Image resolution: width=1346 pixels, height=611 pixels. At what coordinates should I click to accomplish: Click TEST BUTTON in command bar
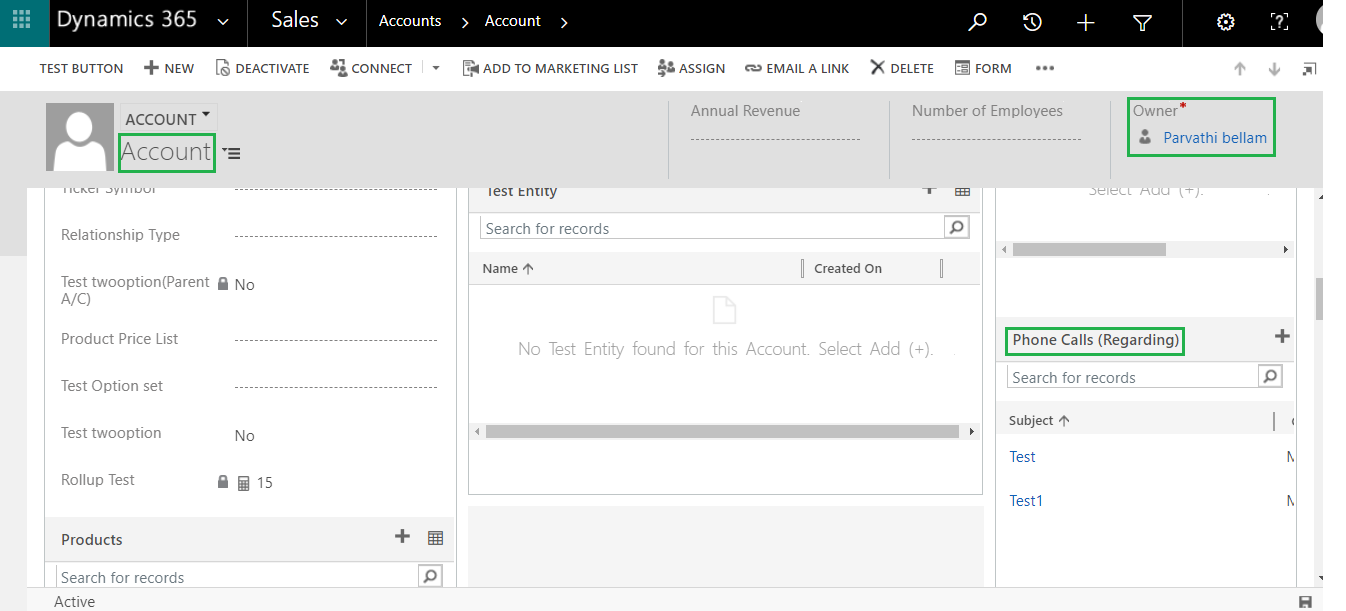pyautogui.click(x=81, y=68)
